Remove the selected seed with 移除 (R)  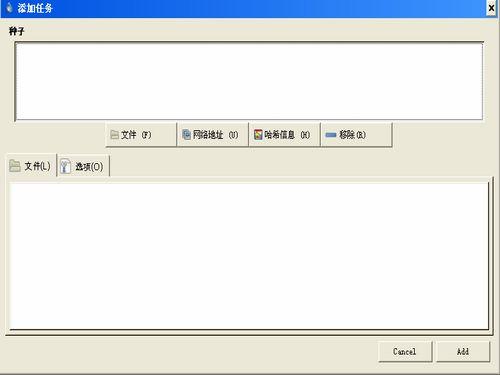(356, 135)
